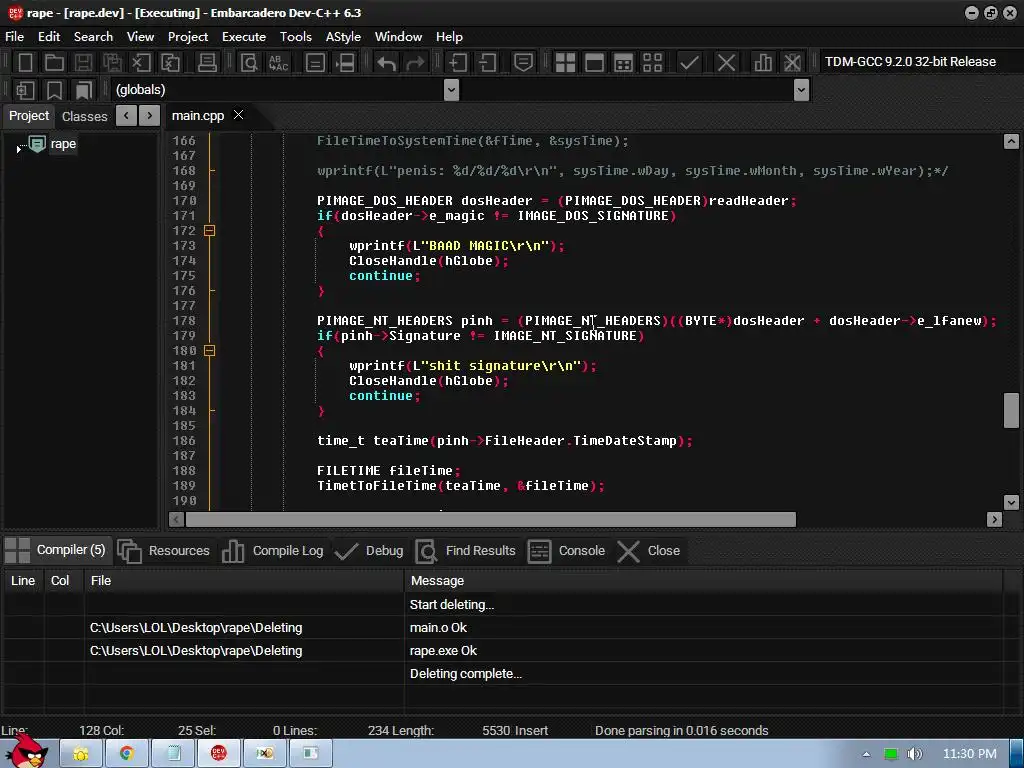Click the Go to bookmark icon
This screenshot has width=1024, height=768.
click(x=84, y=89)
